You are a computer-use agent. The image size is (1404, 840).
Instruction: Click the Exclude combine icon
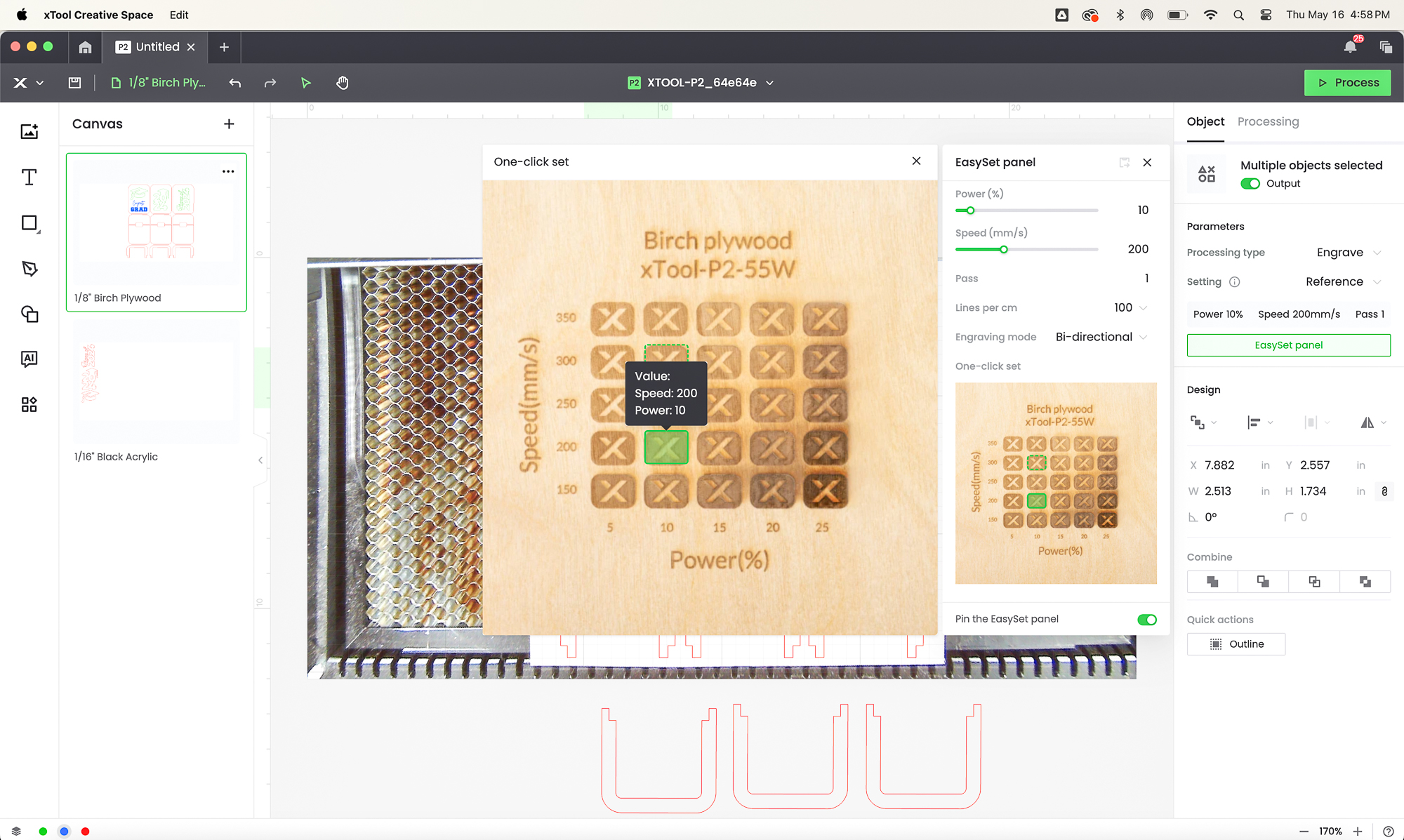tap(1365, 582)
